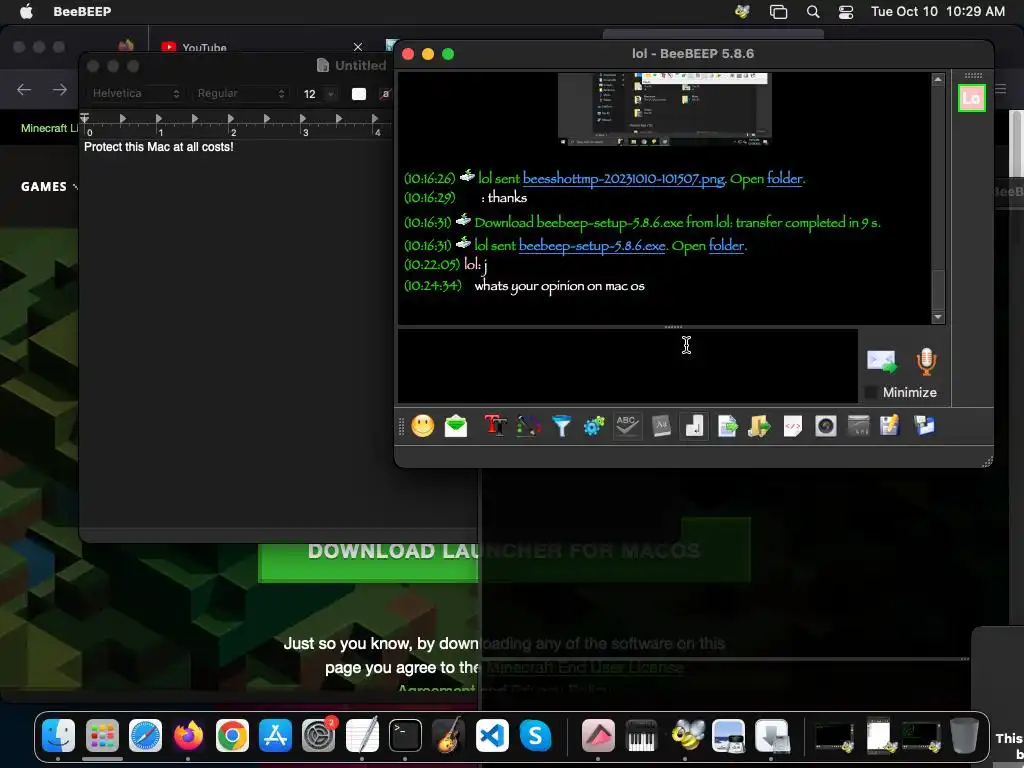Launch Firefox from the Dock
1024x768 pixels.
tap(188, 736)
